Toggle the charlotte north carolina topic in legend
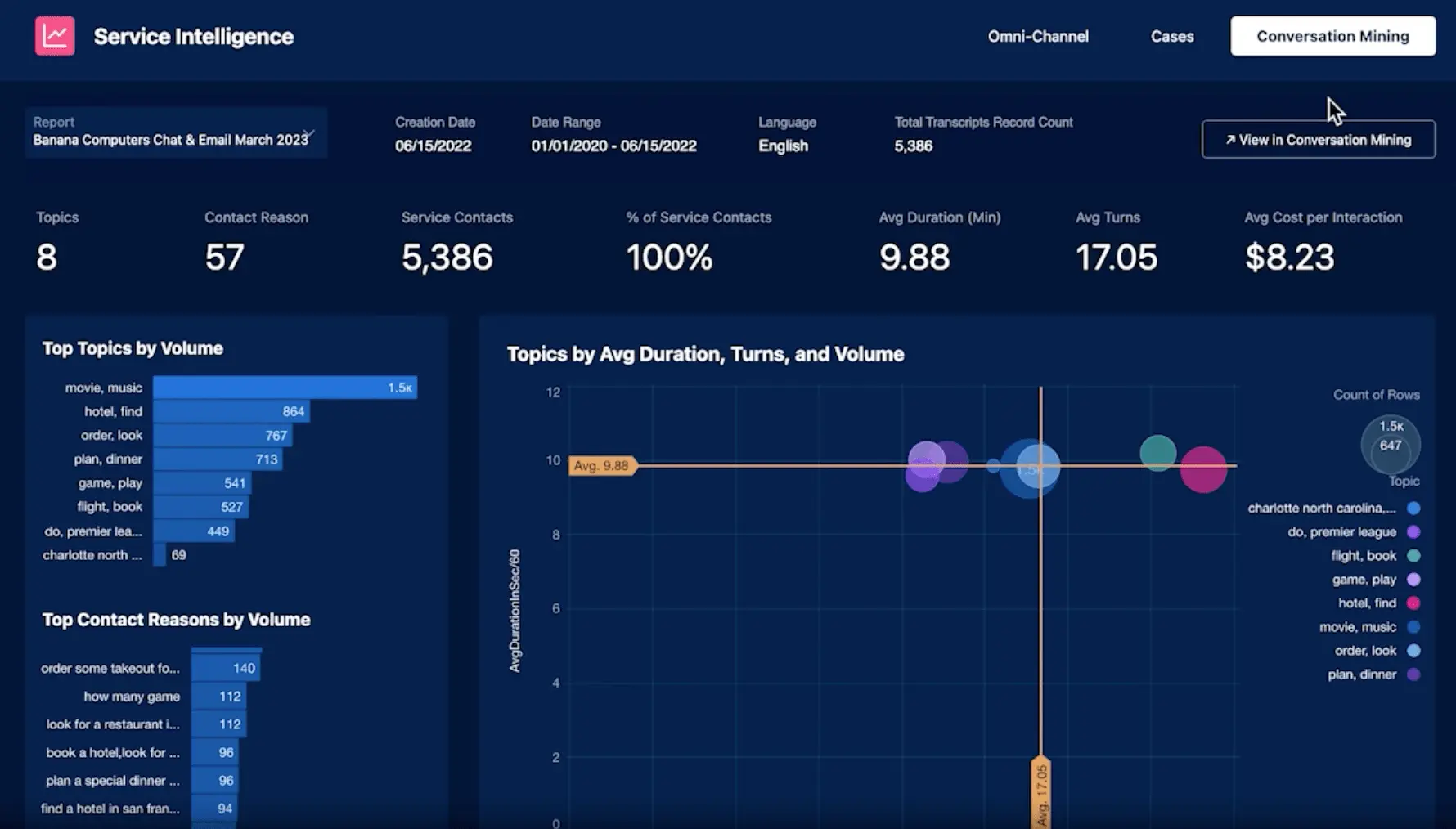 1413,508
